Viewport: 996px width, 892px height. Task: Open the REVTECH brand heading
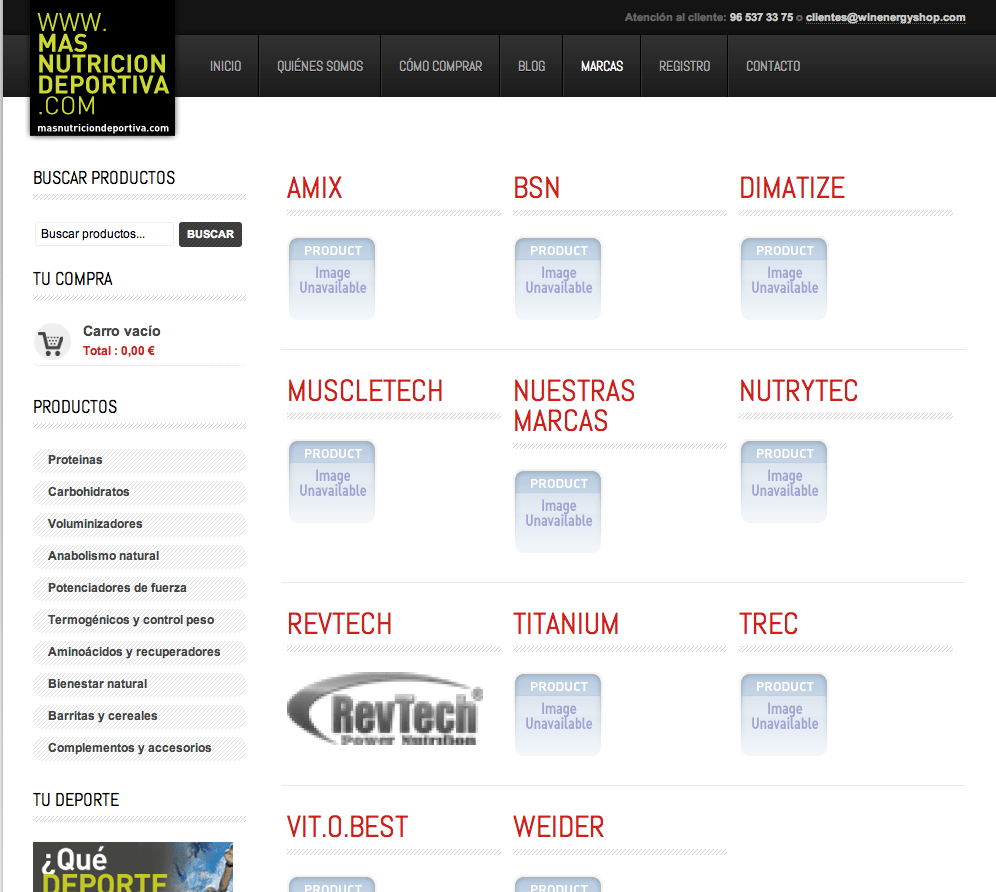click(339, 625)
